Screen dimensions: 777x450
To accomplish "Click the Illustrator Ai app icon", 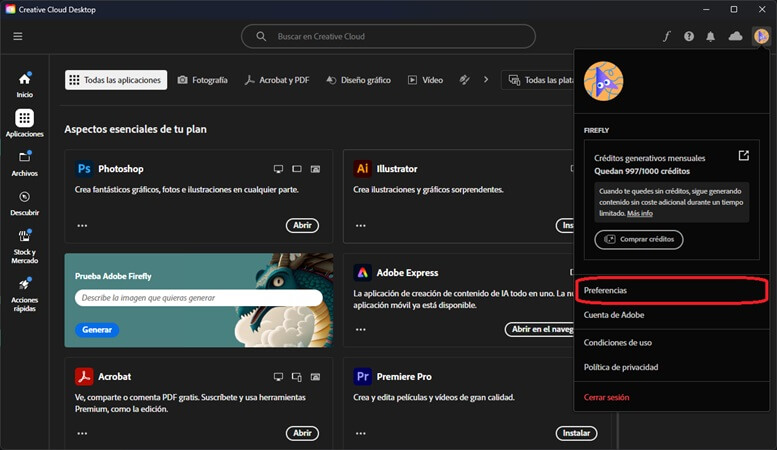I will (362, 169).
